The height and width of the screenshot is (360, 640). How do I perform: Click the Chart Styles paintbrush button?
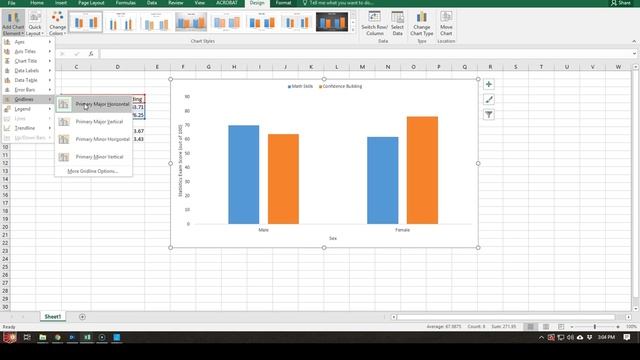[x=489, y=100]
